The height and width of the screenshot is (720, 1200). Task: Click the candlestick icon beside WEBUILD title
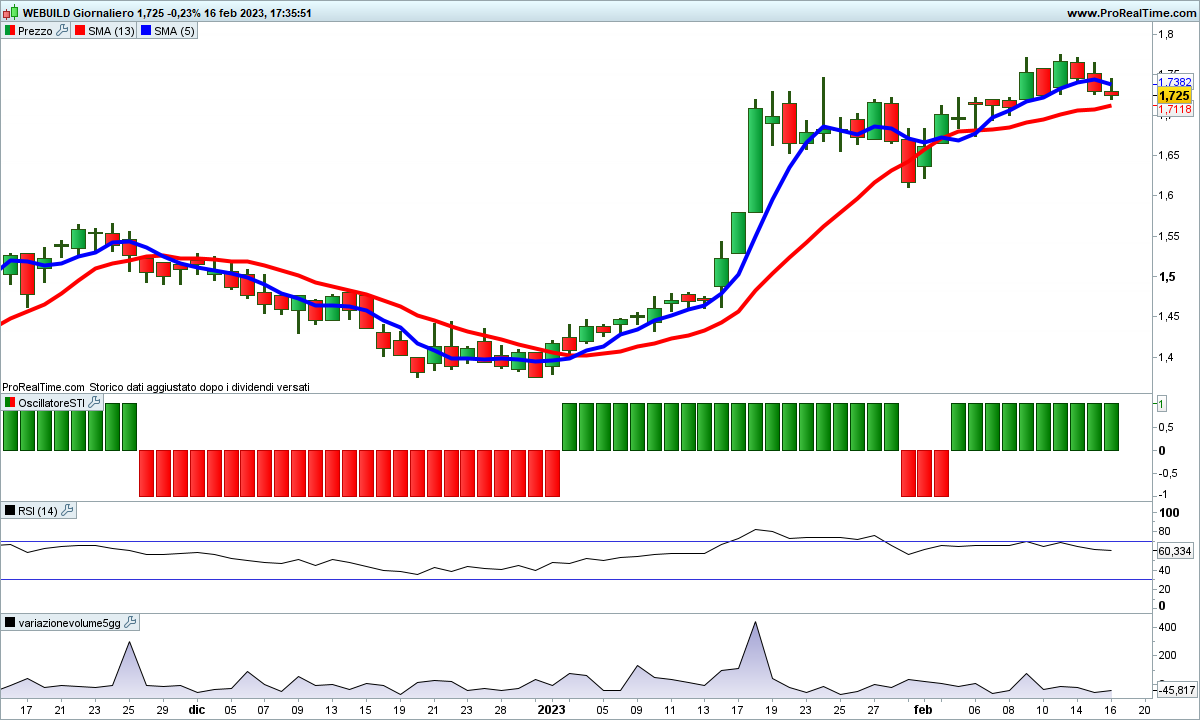[11, 14]
